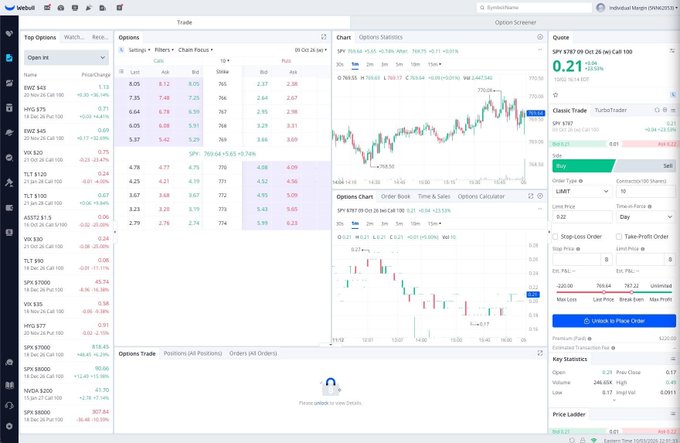Enable the Take-Profit Order checkbox

(x=619, y=236)
